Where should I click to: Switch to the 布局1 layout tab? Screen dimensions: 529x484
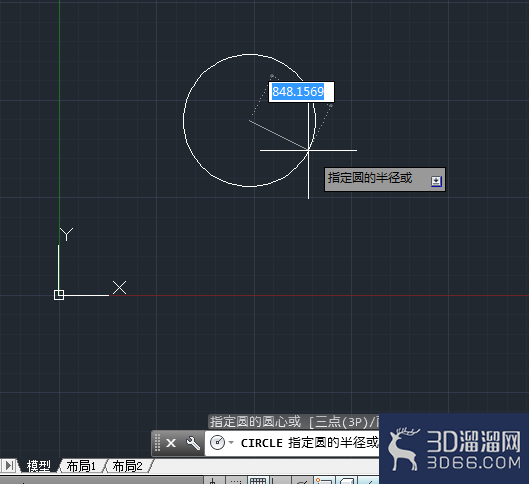pyautogui.click(x=81, y=466)
